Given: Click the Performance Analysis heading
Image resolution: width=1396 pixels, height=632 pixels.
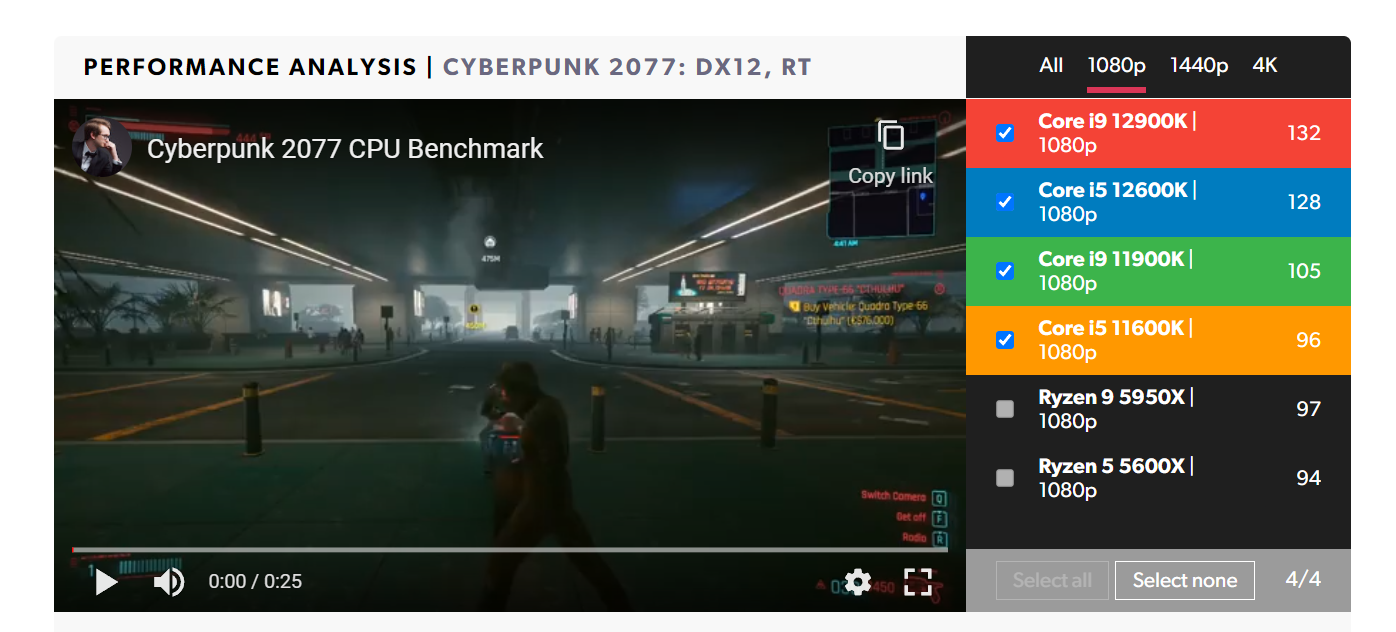Looking at the screenshot, I should point(250,68).
